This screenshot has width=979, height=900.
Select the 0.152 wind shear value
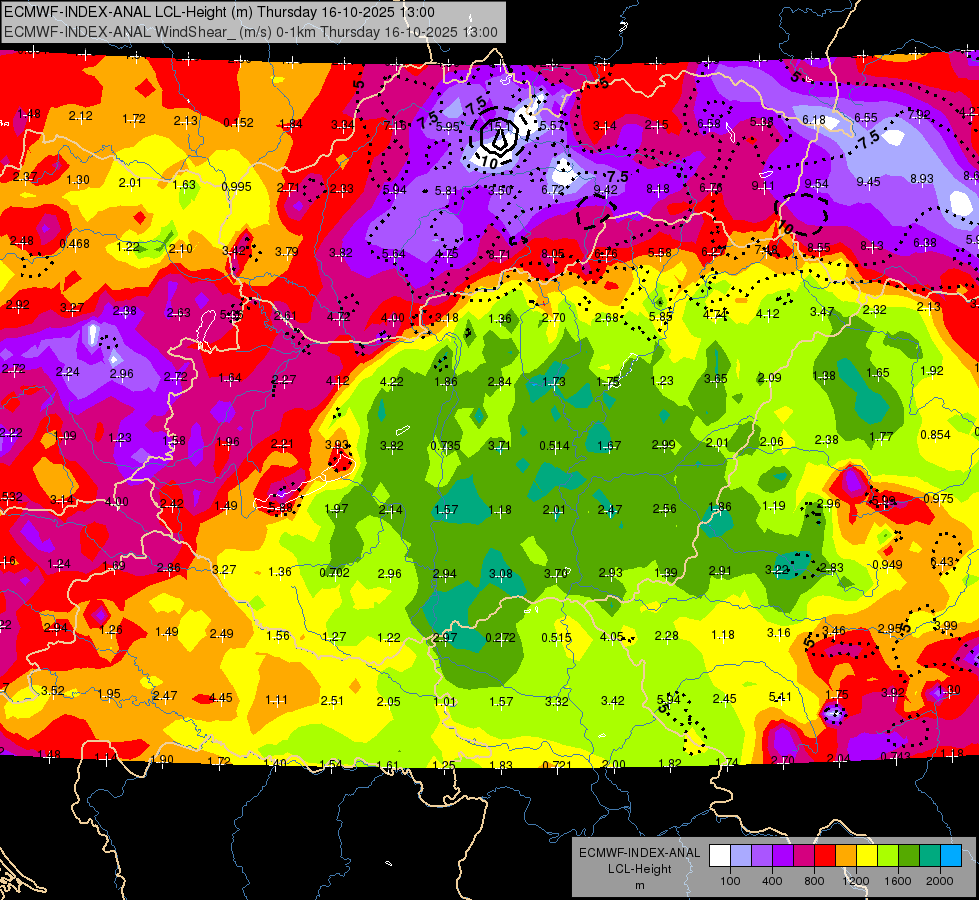coord(239,122)
